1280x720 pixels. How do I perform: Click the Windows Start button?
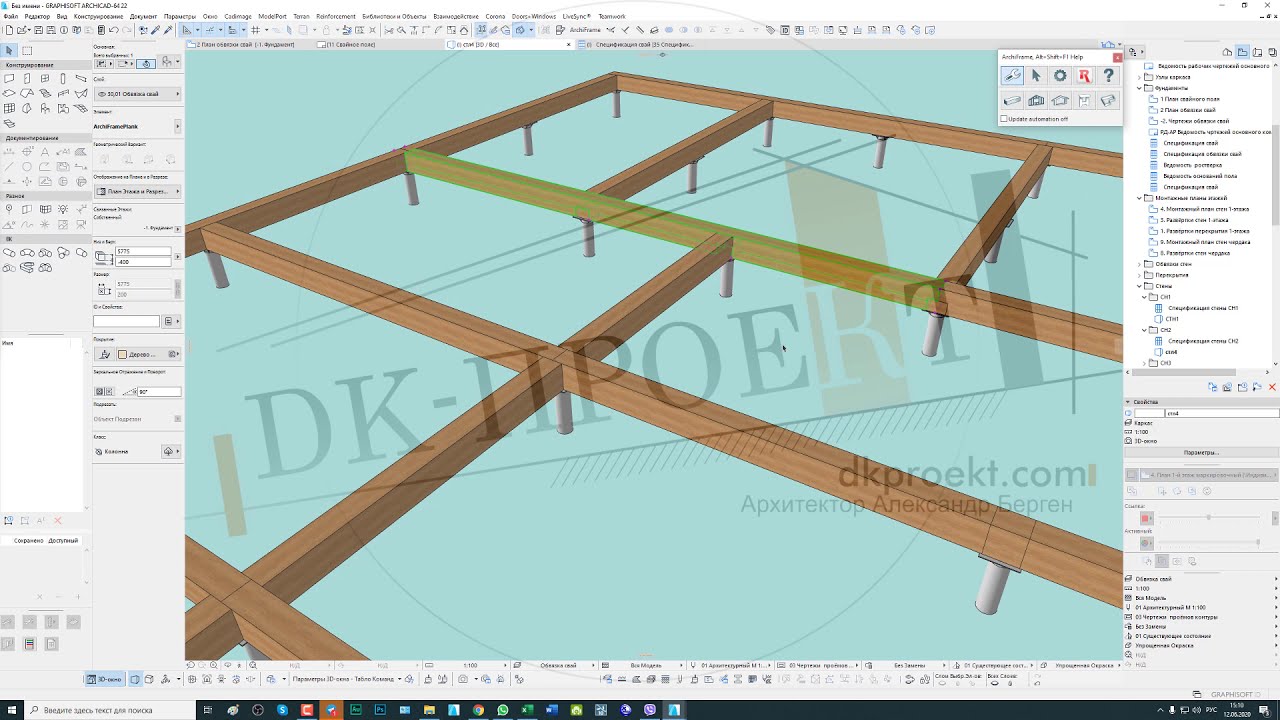click(10, 710)
